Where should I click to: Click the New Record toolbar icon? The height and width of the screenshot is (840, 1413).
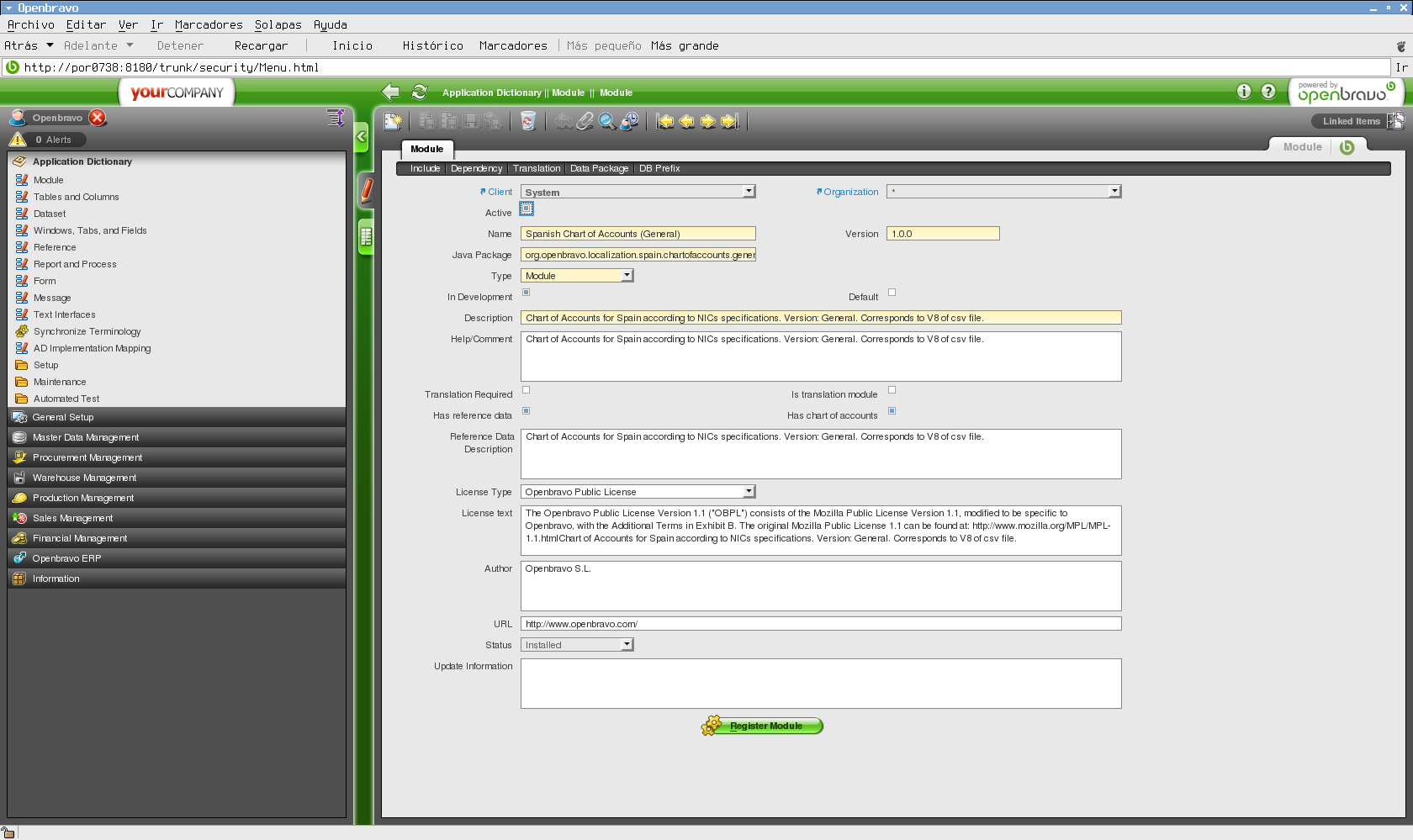pos(393,121)
